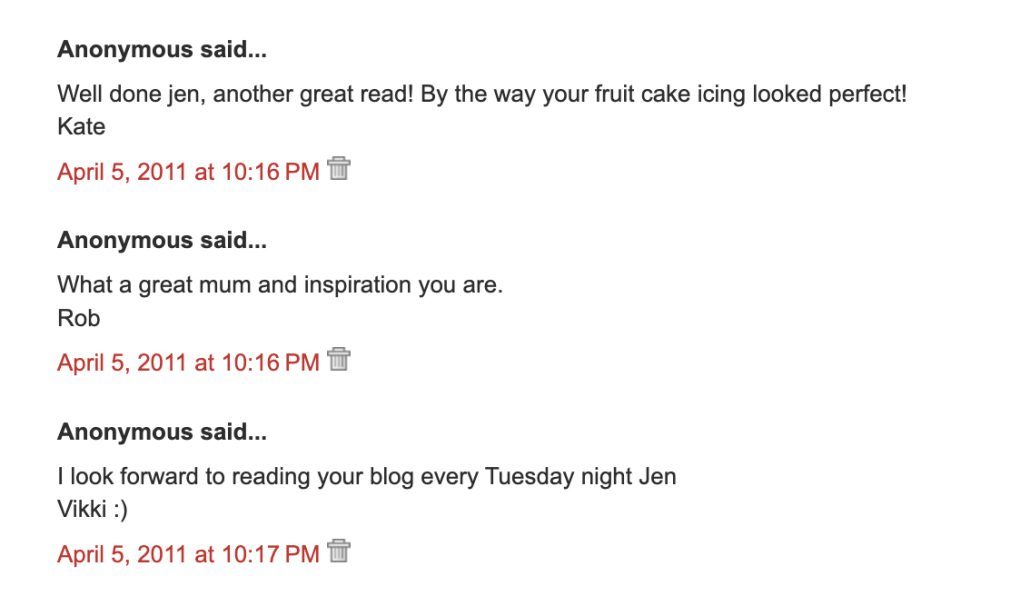Select "Anonymous said..." heading above Rob's comment
Image resolution: width=1030 pixels, height=596 pixels.
click(x=162, y=240)
